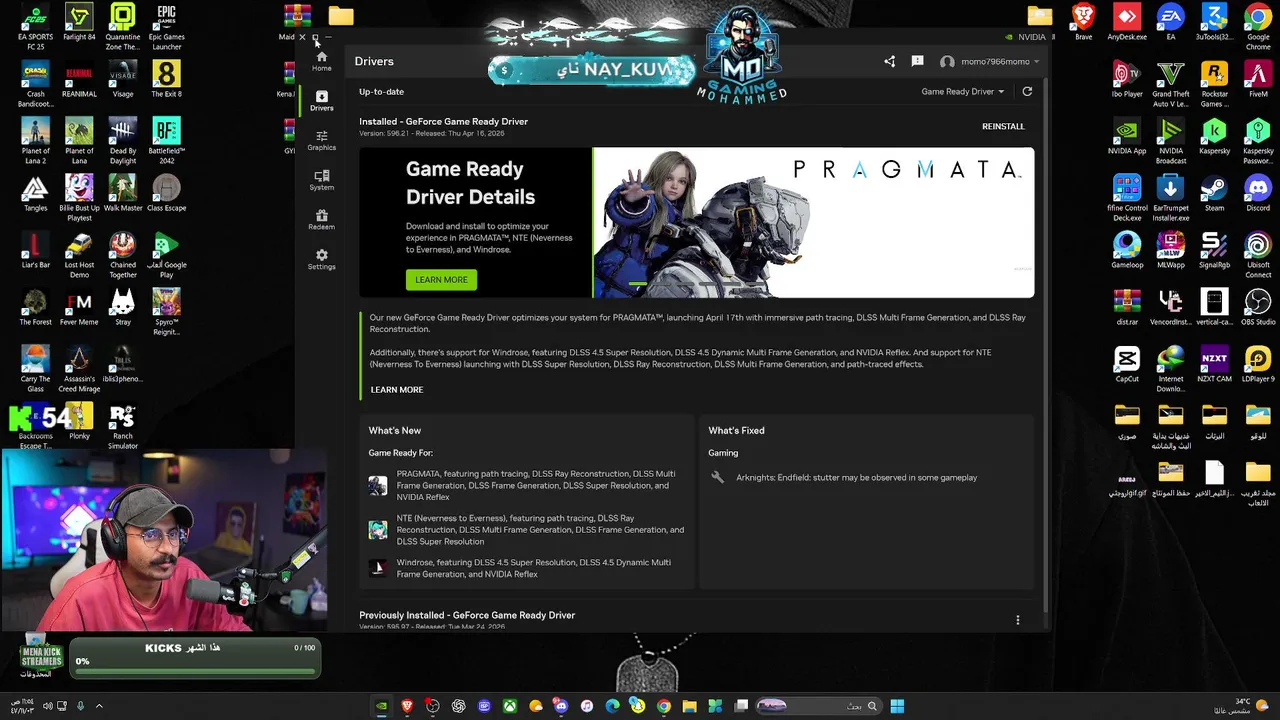Image resolution: width=1280 pixels, height=720 pixels.
Task: Open the Grand Theft Auto V desktop shortcut
Action: click(x=1170, y=85)
